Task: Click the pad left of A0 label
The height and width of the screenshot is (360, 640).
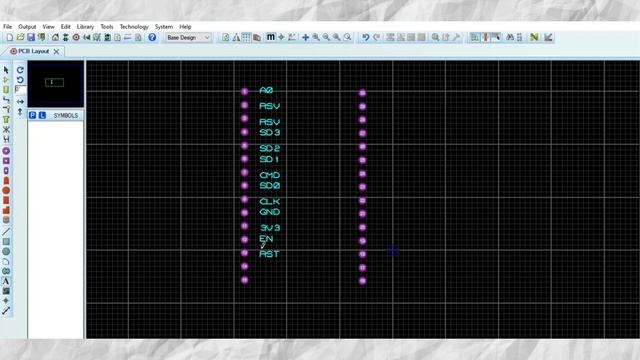Action: 244,91
